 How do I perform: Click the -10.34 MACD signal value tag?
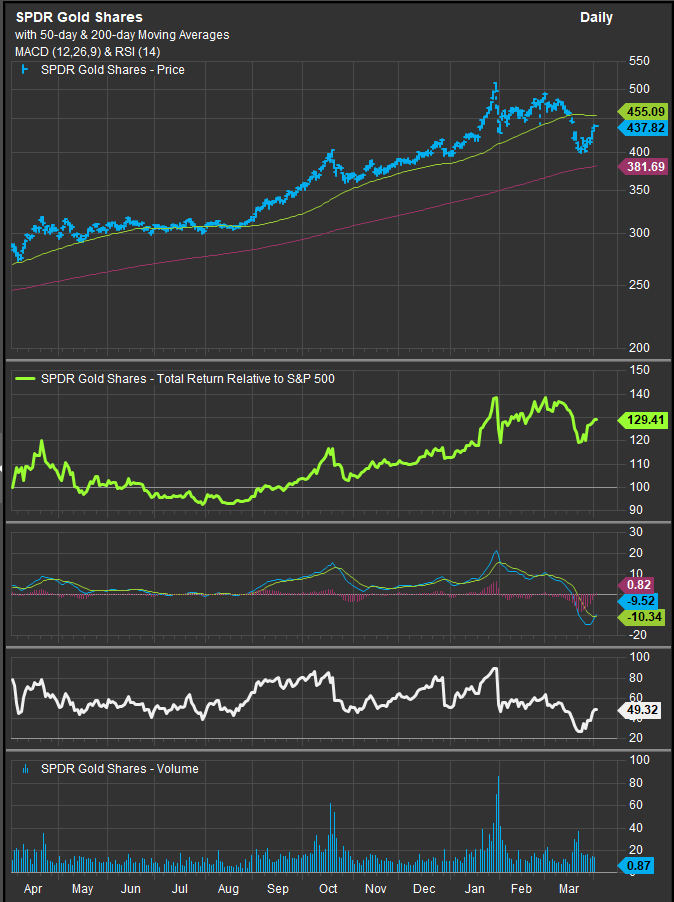pos(643,619)
